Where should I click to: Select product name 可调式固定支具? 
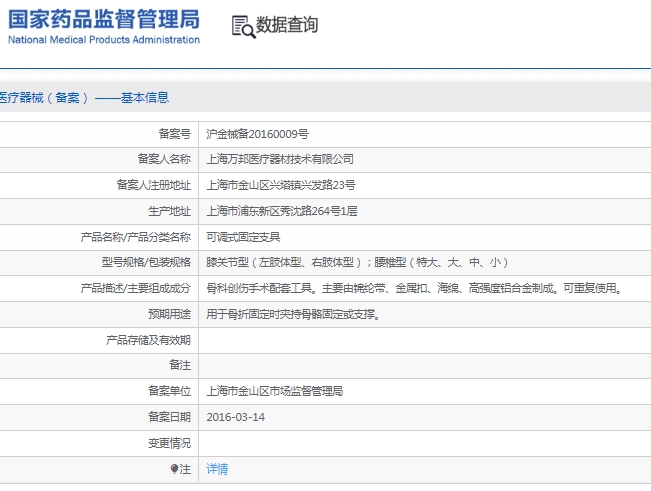tap(243, 237)
